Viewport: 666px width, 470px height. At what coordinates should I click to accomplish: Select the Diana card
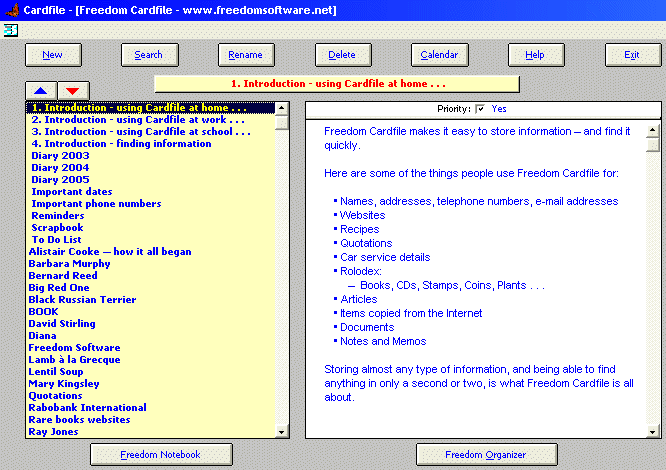click(150, 336)
